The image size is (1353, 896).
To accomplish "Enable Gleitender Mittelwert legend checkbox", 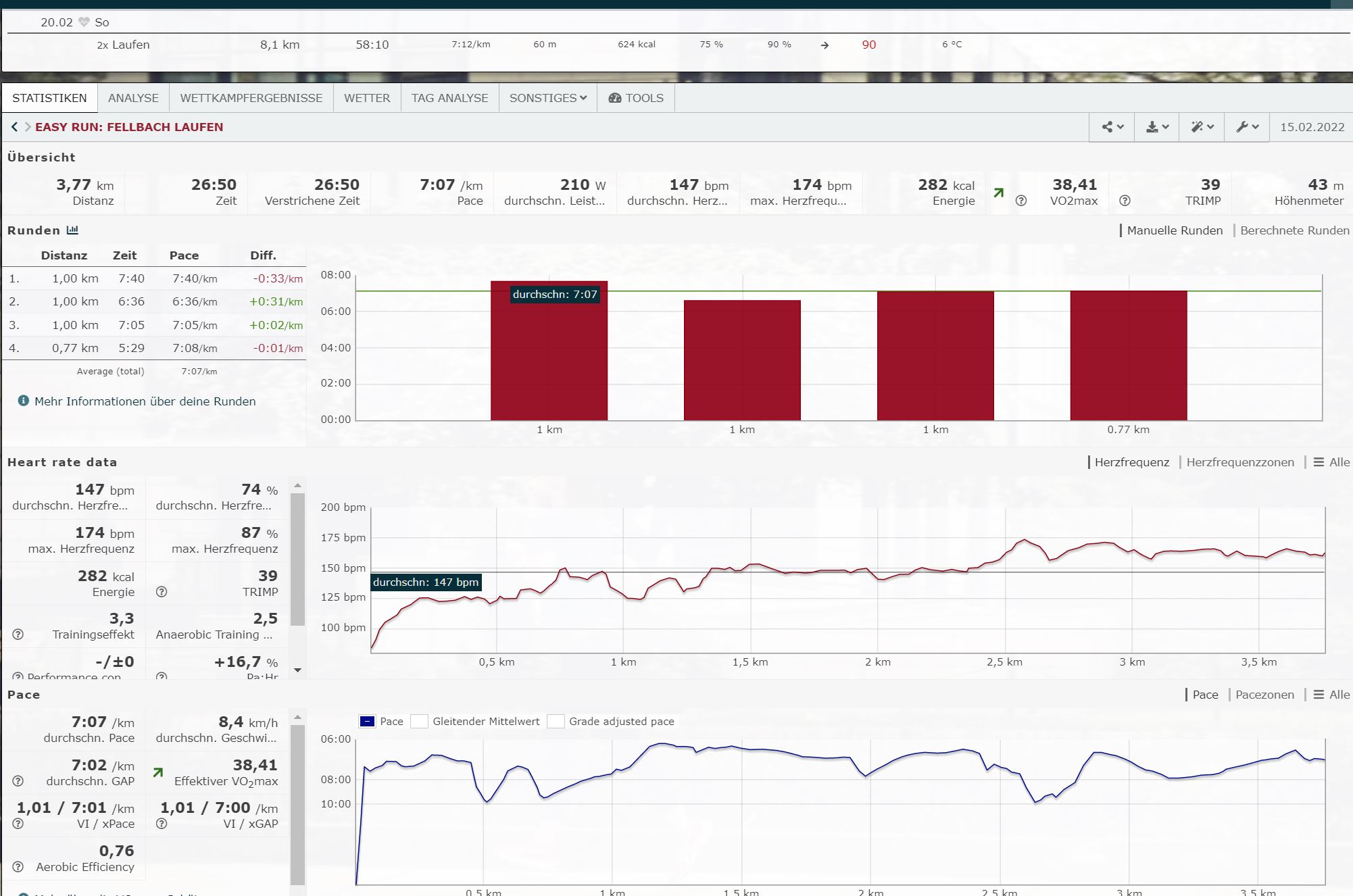I will click(x=419, y=722).
